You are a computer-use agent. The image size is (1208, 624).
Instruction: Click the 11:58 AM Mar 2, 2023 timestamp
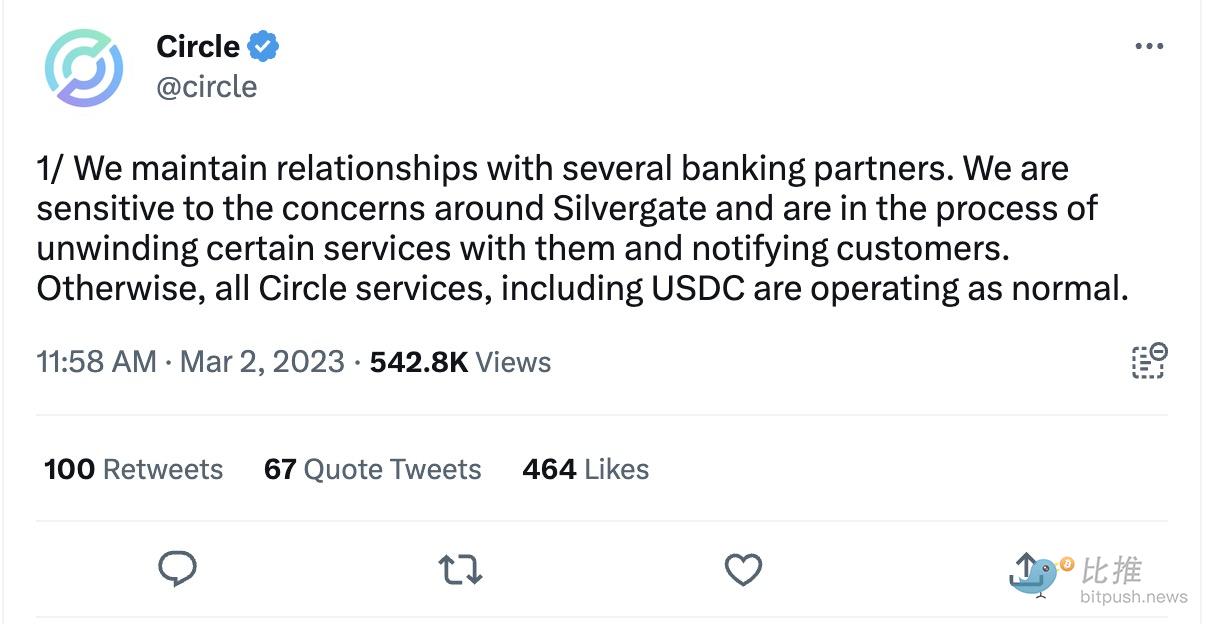click(190, 361)
